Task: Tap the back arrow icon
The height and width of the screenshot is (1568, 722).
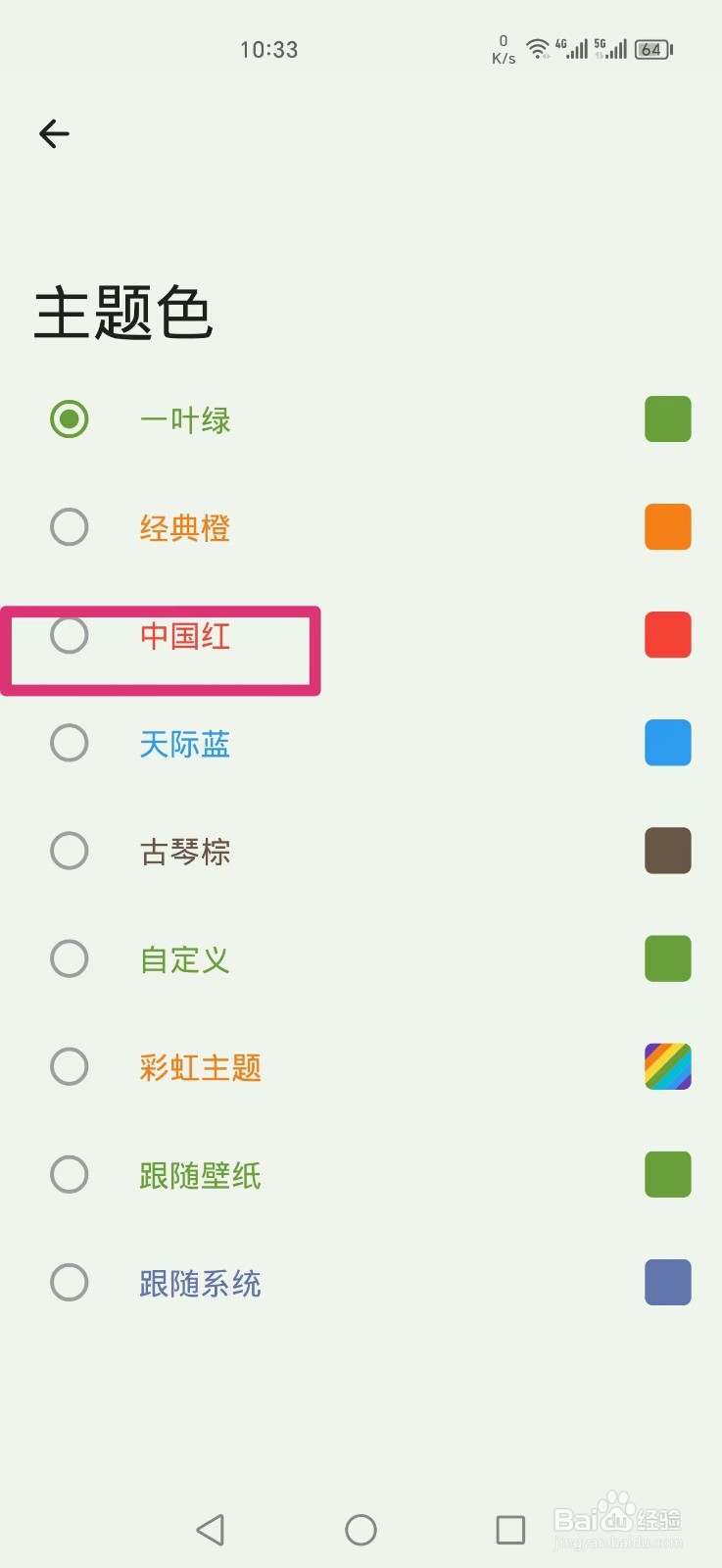Action: point(54,133)
